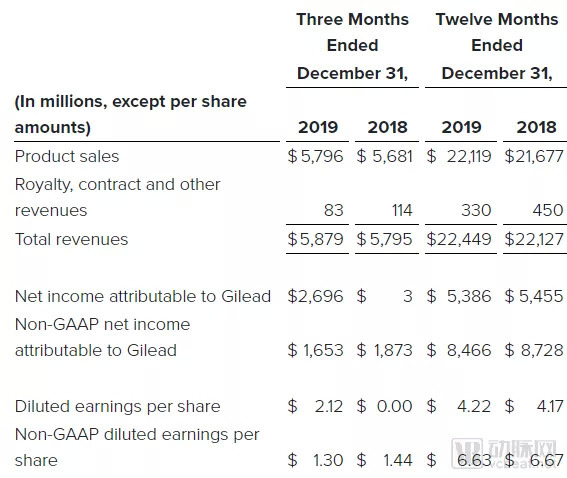Click the Total revenues row label
Viewport: 567px width, 478px height.
point(71,239)
